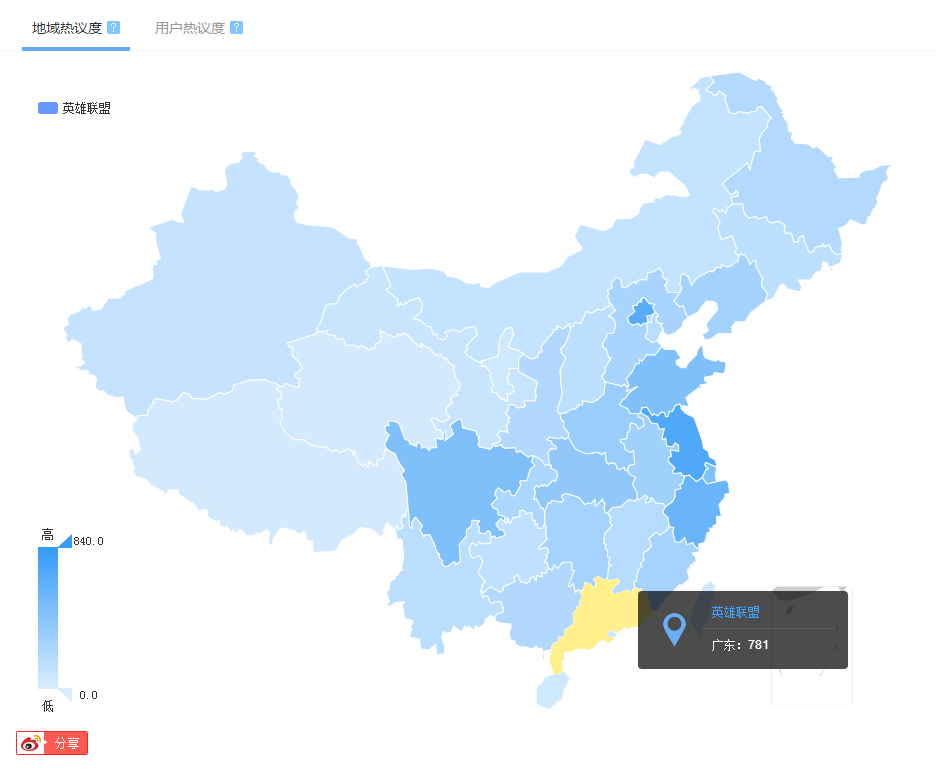
Task: Click the lower 0.0 range handle
Action: (x=65, y=695)
